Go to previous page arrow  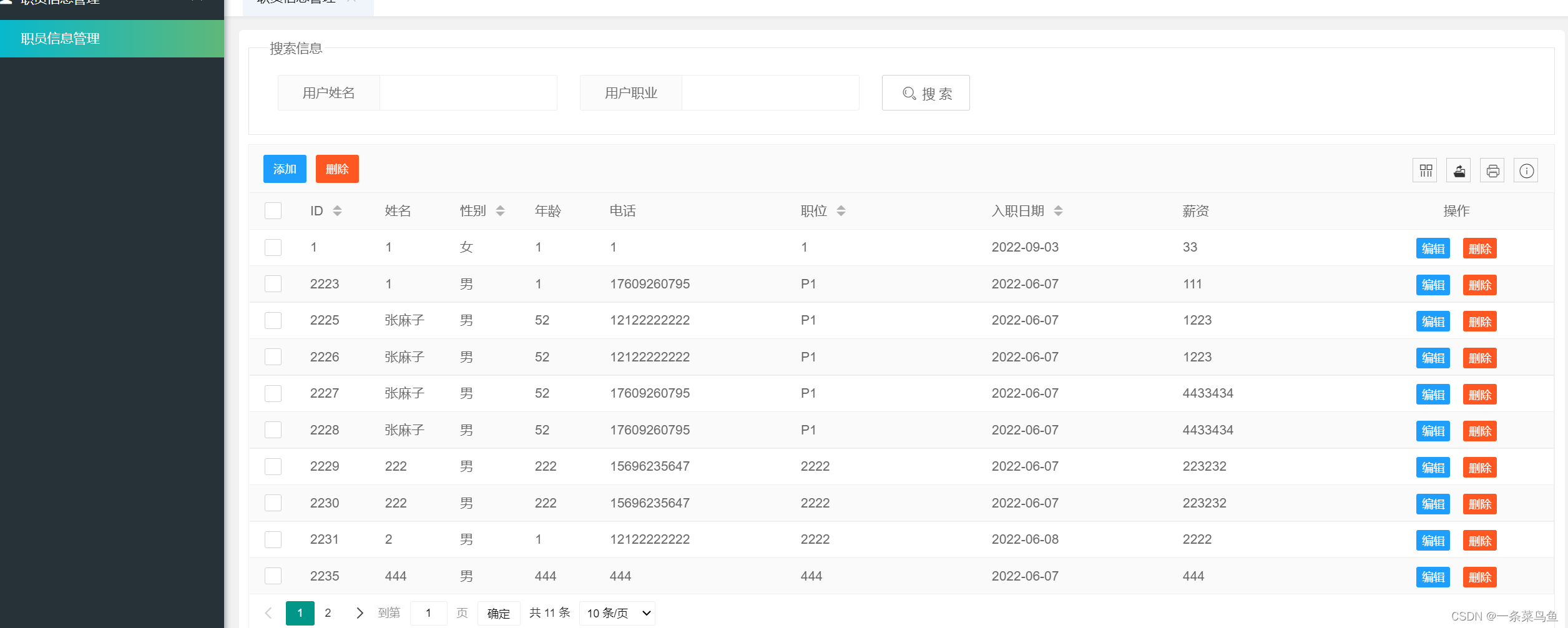point(268,613)
